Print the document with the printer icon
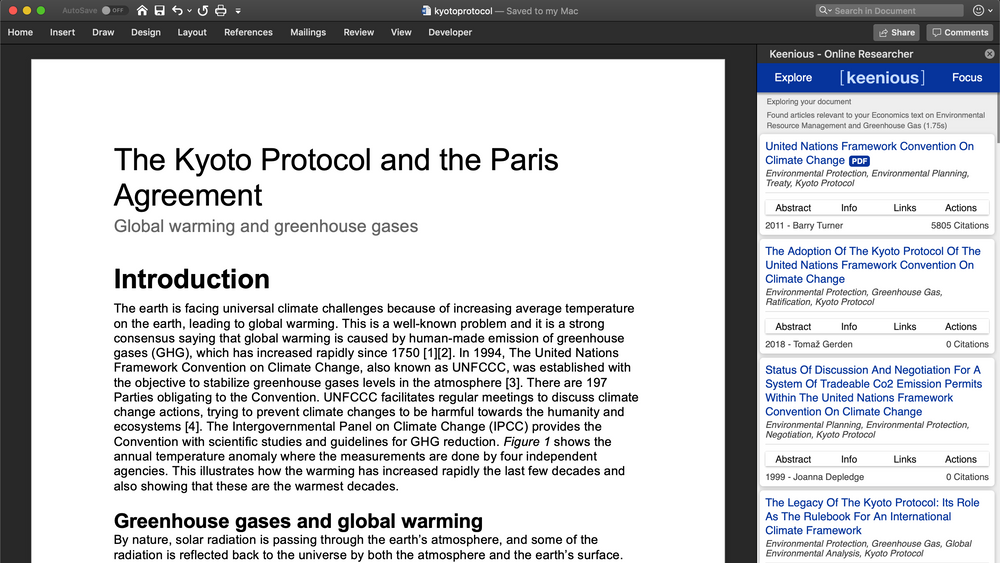 tap(221, 10)
